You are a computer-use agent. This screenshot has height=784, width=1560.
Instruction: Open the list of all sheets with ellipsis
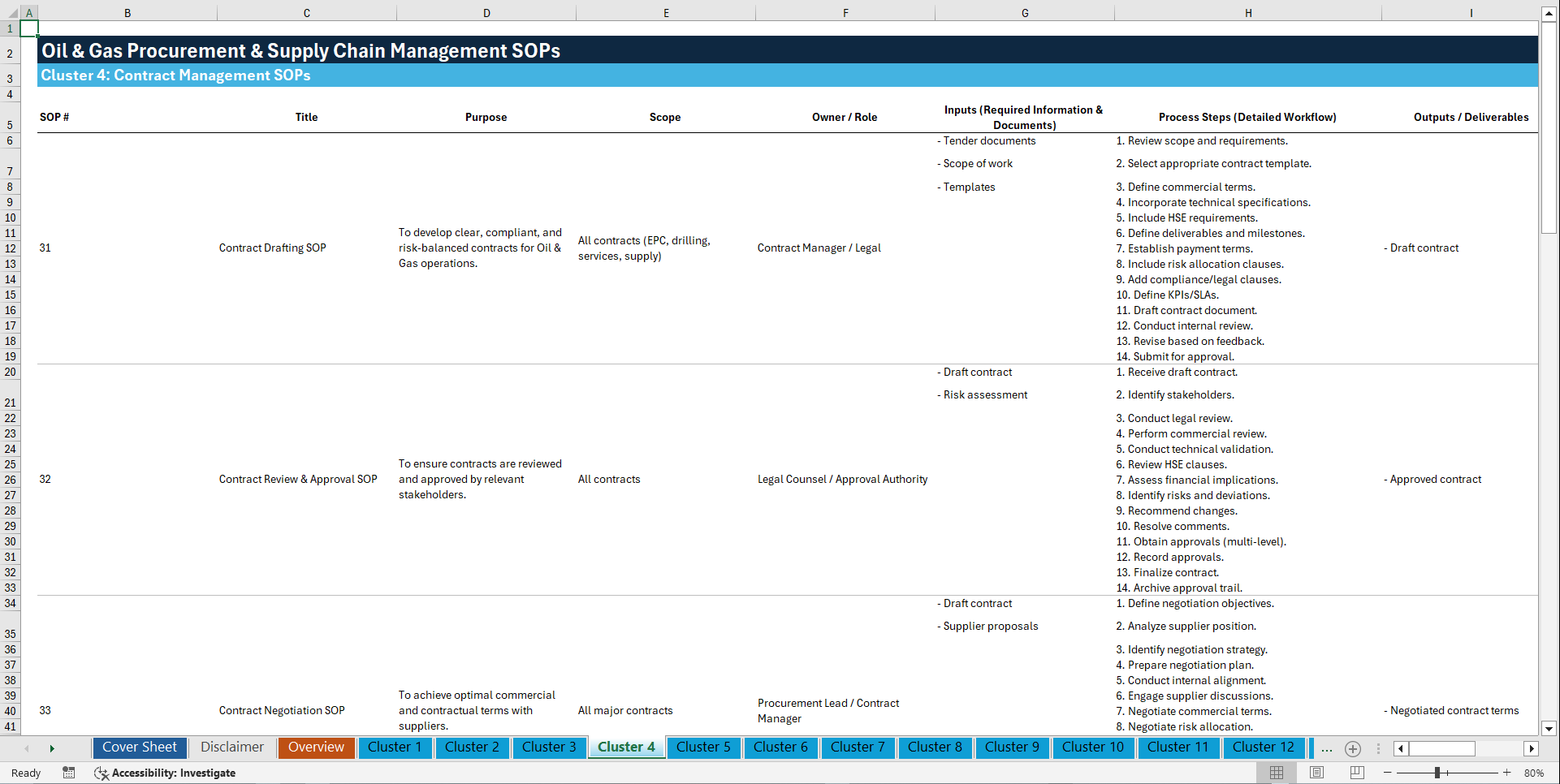pyautogui.click(x=1326, y=748)
